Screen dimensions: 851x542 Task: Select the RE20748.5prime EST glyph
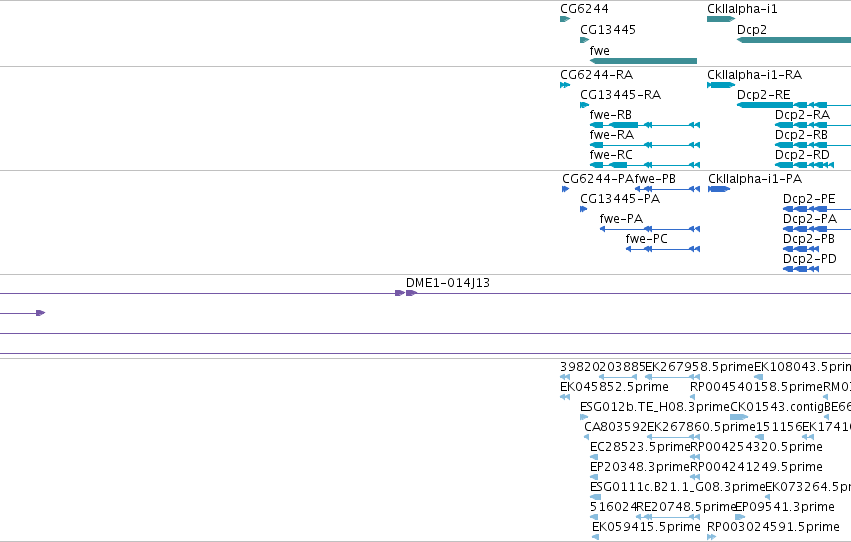(x=669, y=517)
